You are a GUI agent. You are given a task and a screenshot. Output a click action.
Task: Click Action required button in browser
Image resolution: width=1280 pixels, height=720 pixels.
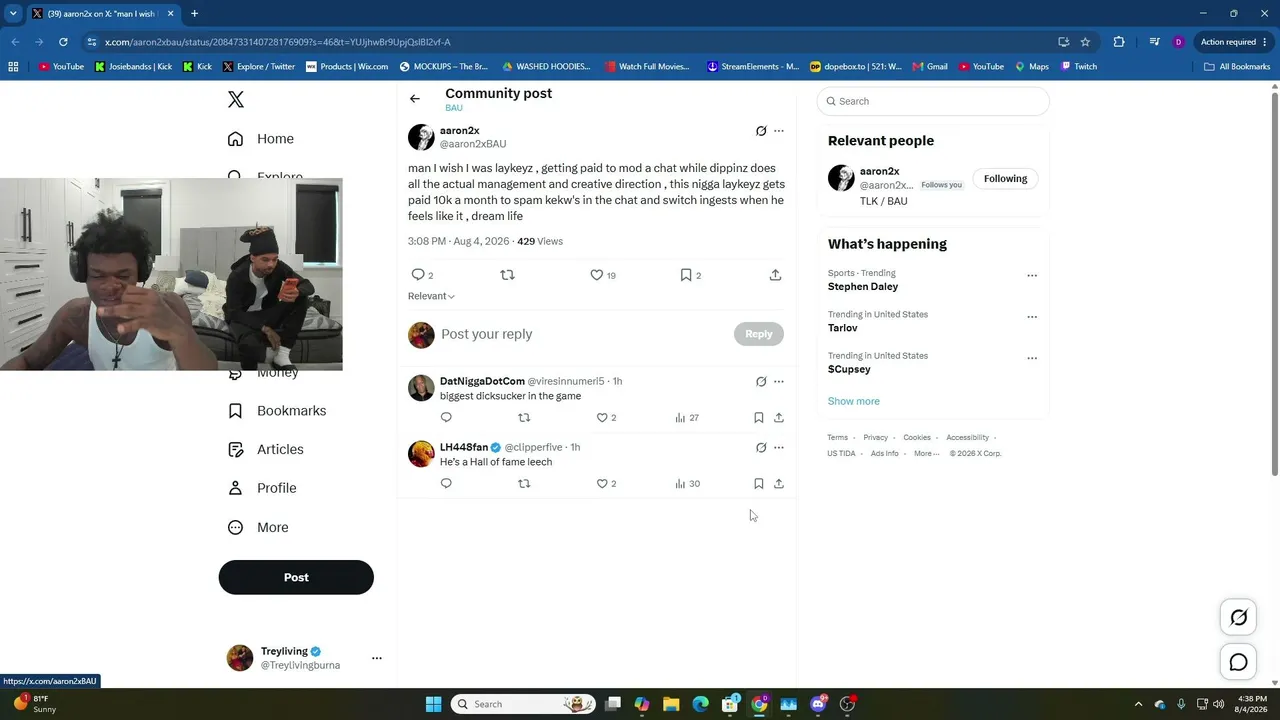(x=1234, y=42)
